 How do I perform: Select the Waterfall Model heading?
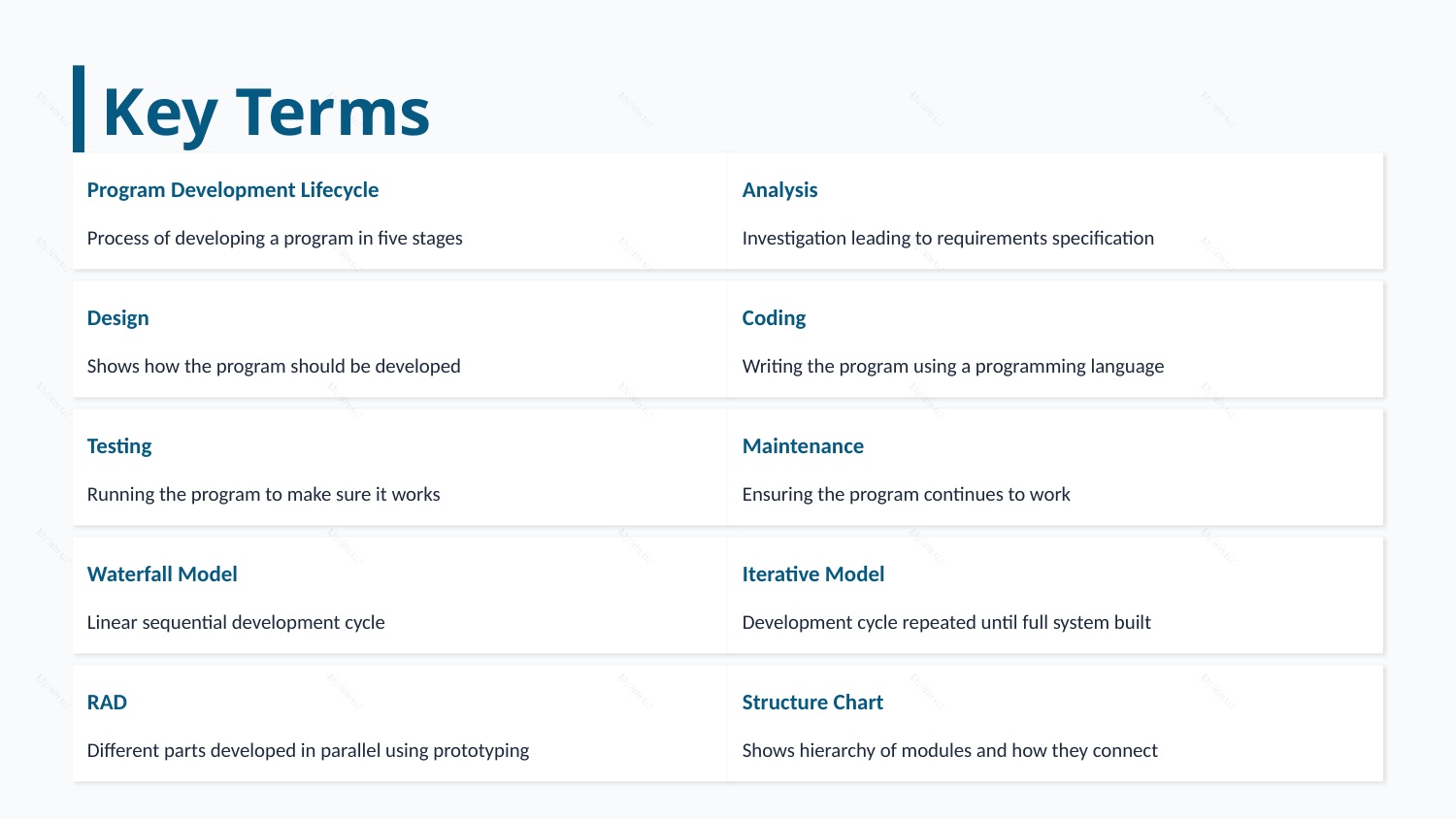162,574
